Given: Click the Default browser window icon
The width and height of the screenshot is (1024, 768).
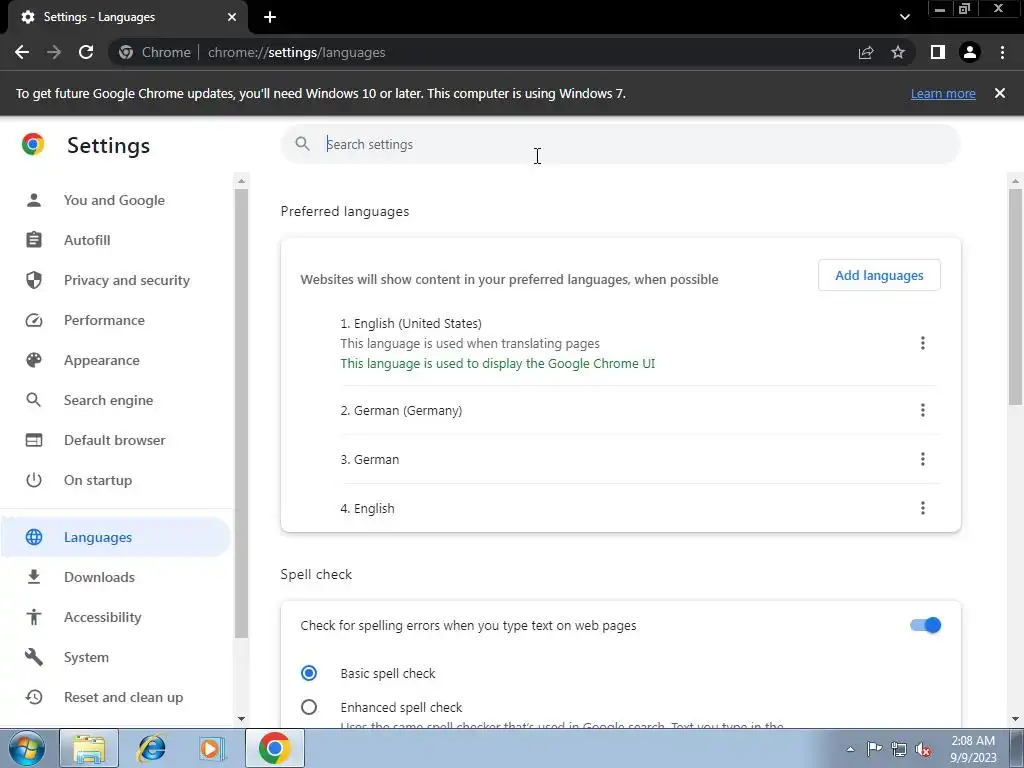Looking at the screenshot, I should (x=34, y=440).
